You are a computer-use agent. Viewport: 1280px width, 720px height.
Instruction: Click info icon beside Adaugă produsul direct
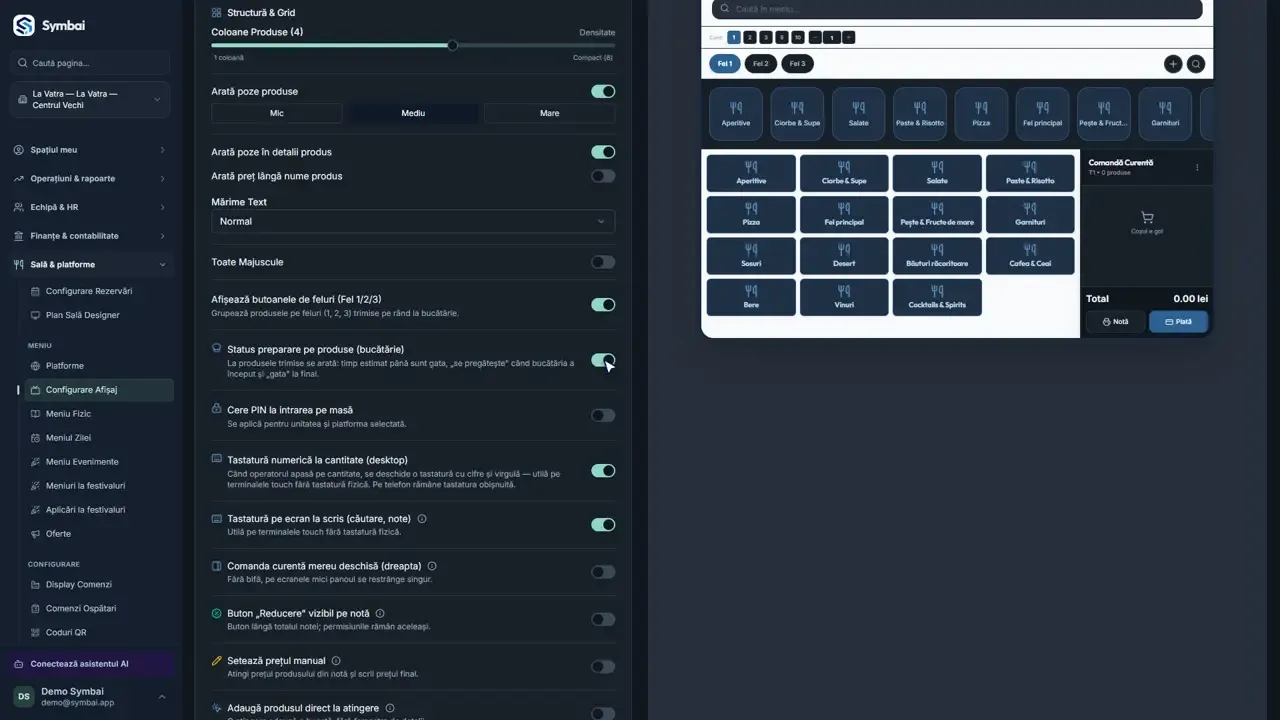(x=389, y=708)
